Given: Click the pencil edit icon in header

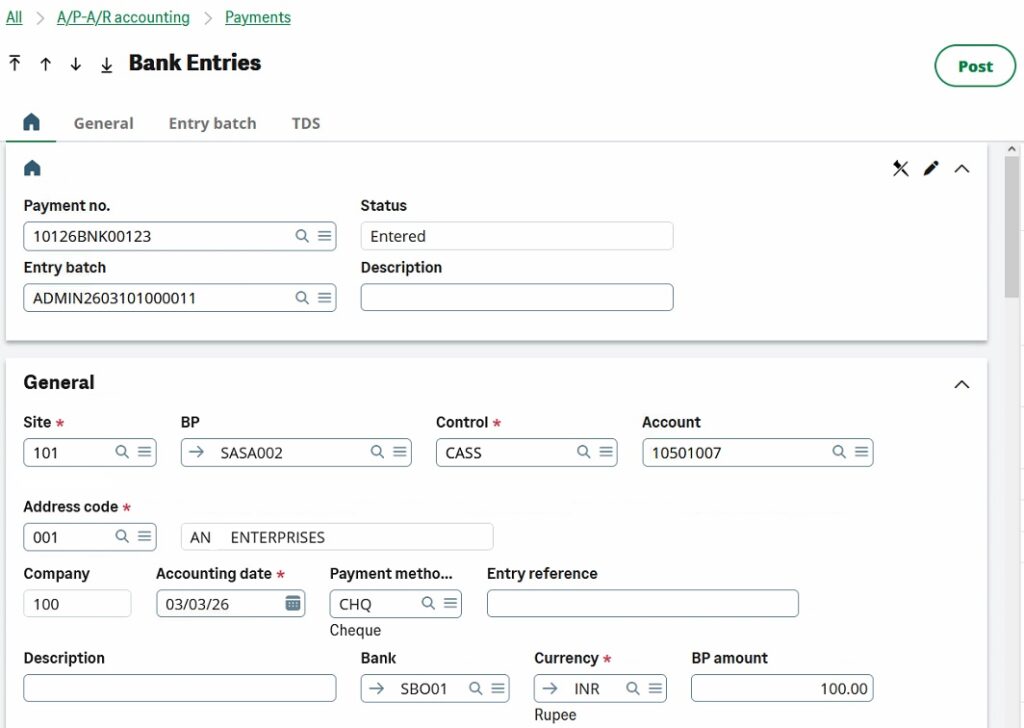Looking at the screenshot, I should tap(931, 168).
